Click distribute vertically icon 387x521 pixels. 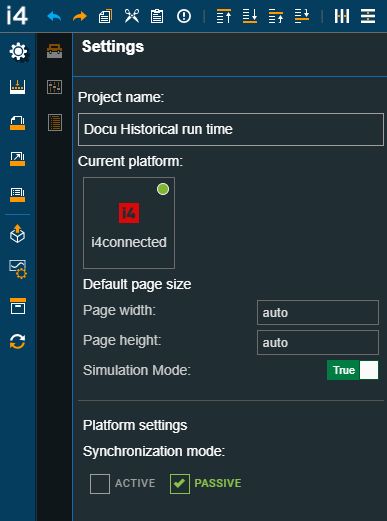click(x=368, y=16)
